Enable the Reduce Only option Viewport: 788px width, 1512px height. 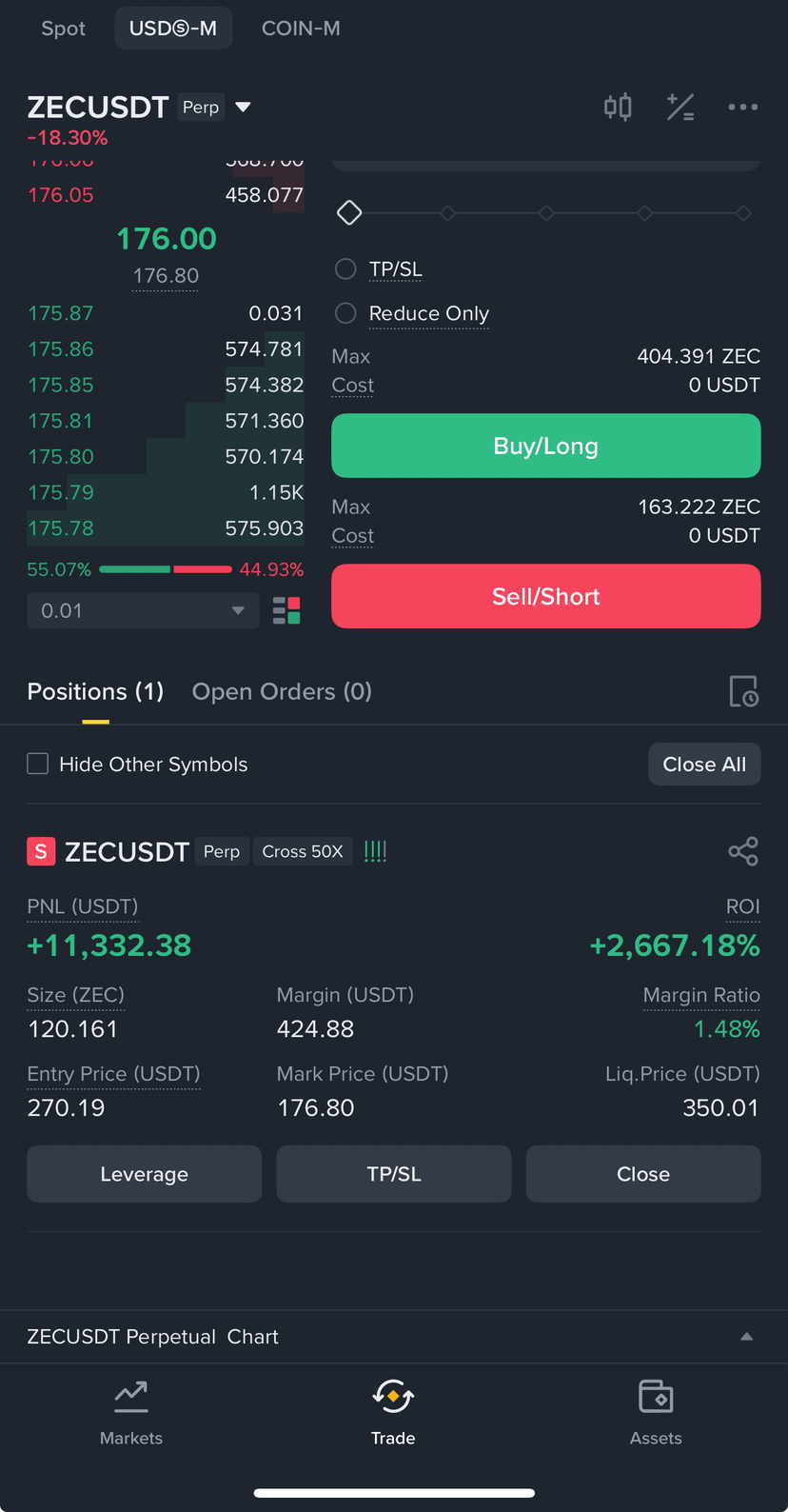(x=345, y=313)
